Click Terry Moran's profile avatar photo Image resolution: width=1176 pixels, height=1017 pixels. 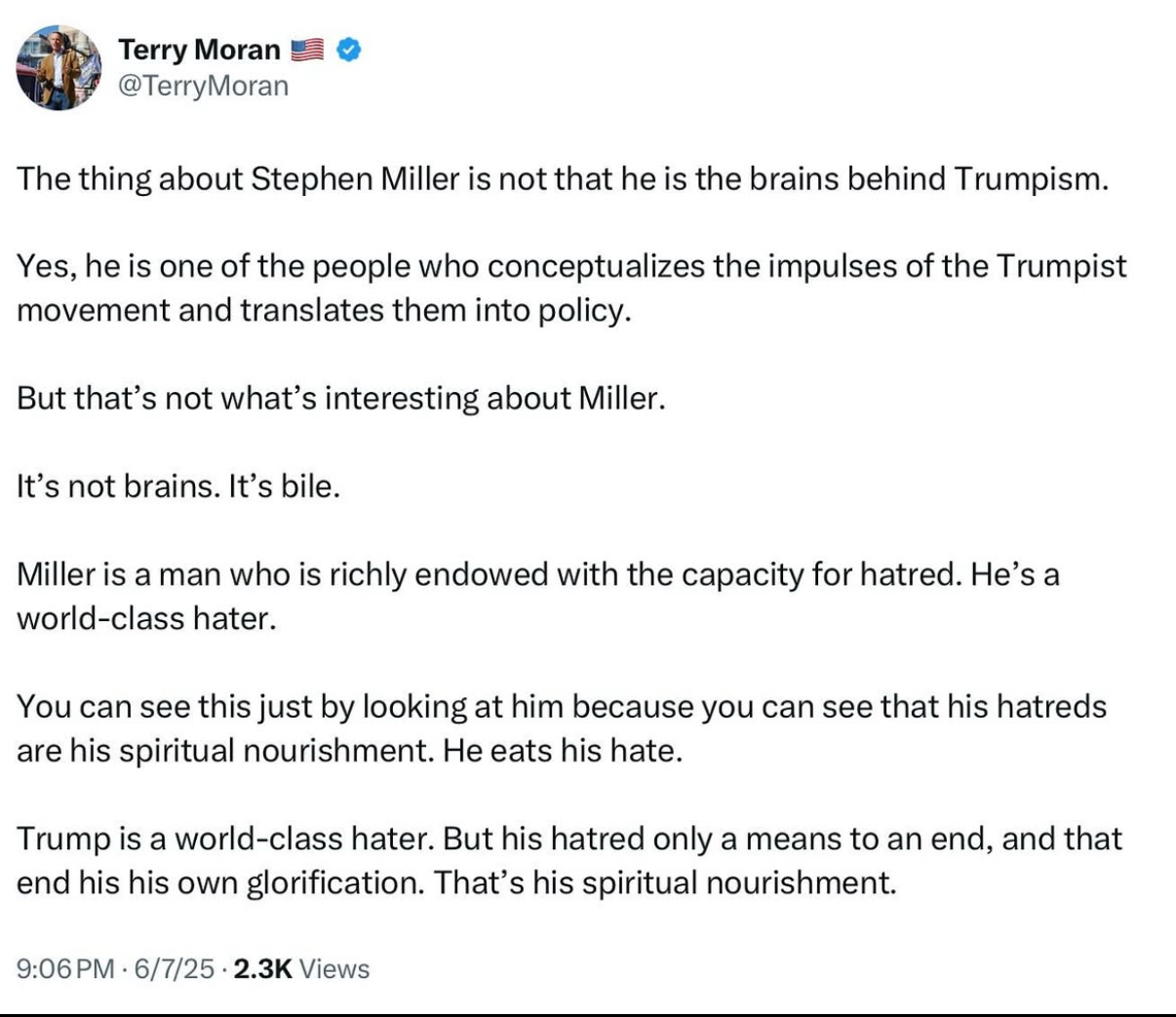59,66
